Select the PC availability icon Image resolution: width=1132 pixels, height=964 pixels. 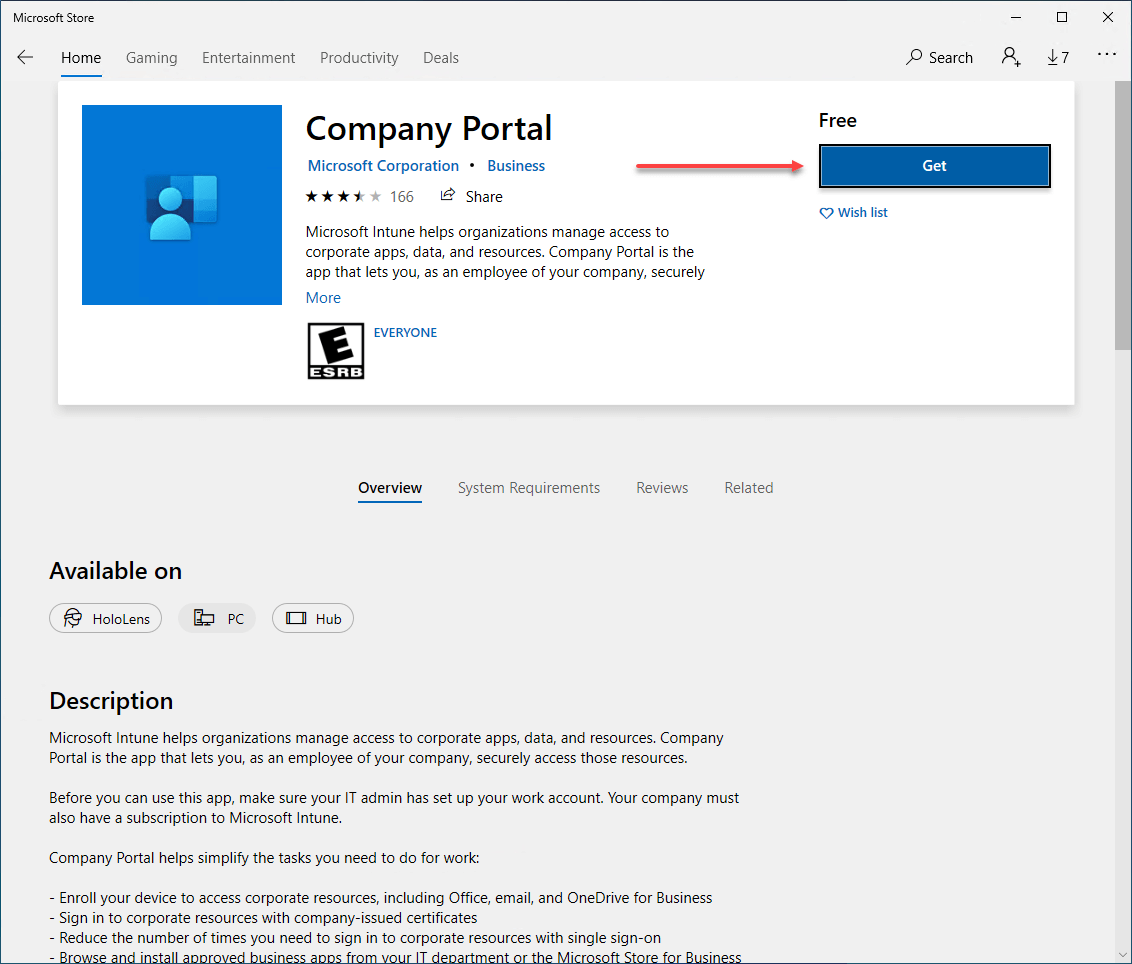point(217,618)
